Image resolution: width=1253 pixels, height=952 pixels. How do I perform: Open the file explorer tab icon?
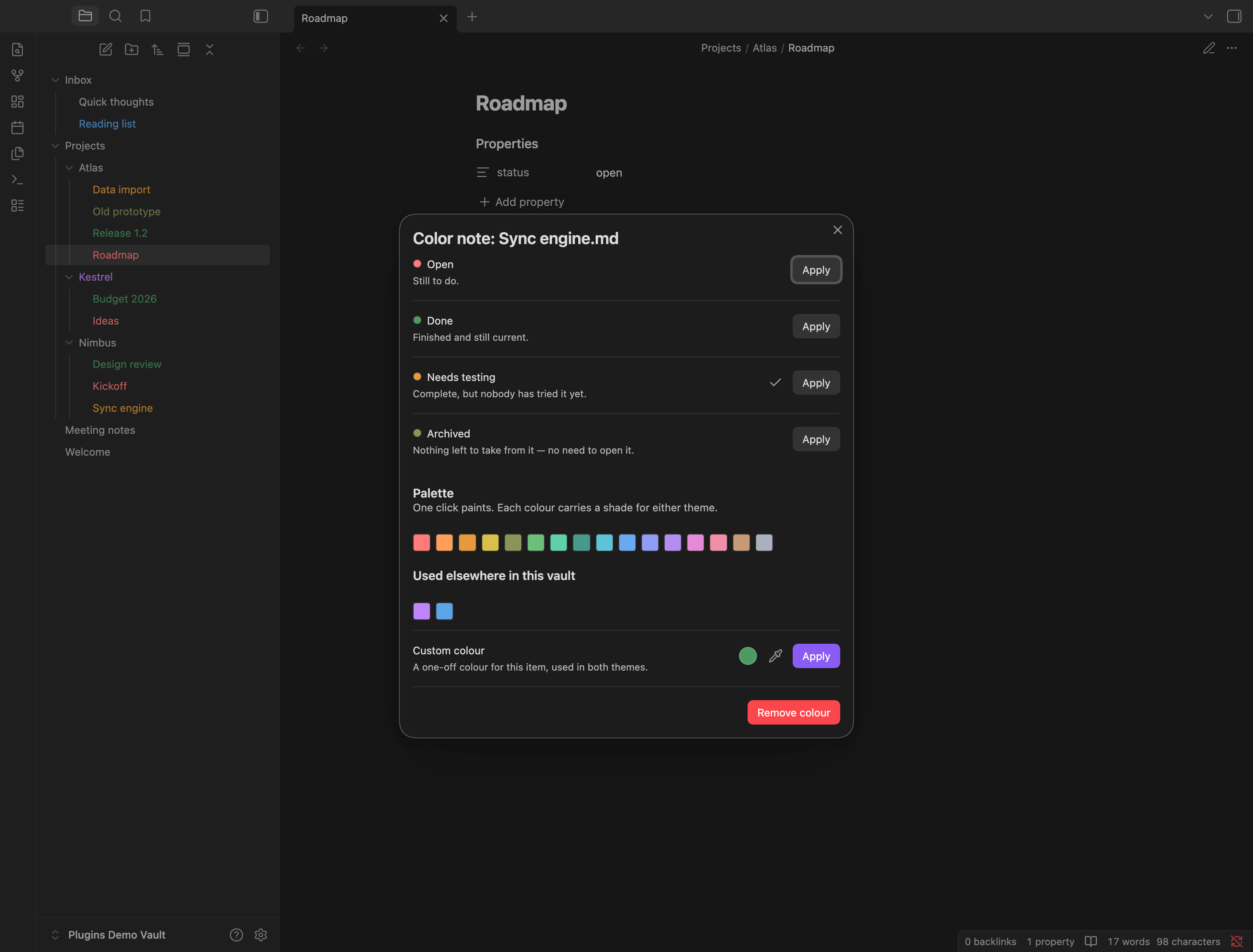[x=85, y=16]
